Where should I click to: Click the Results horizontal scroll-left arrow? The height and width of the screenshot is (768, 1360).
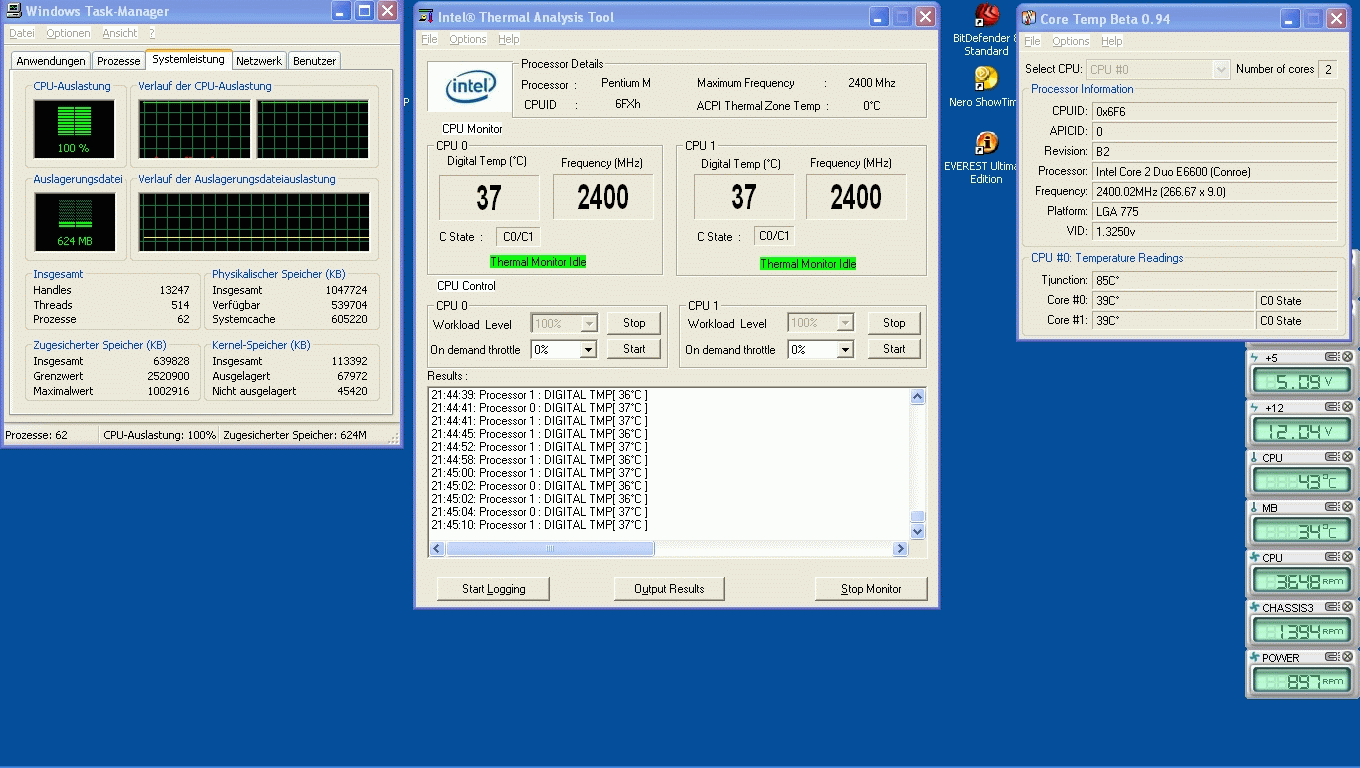pos(437,549)
